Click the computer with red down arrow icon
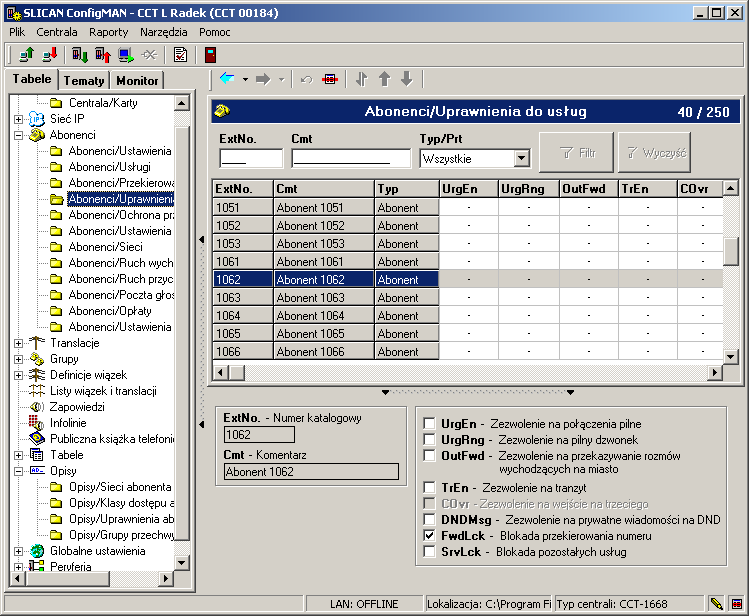Screen dimensions: 749x616 [50, 55]
